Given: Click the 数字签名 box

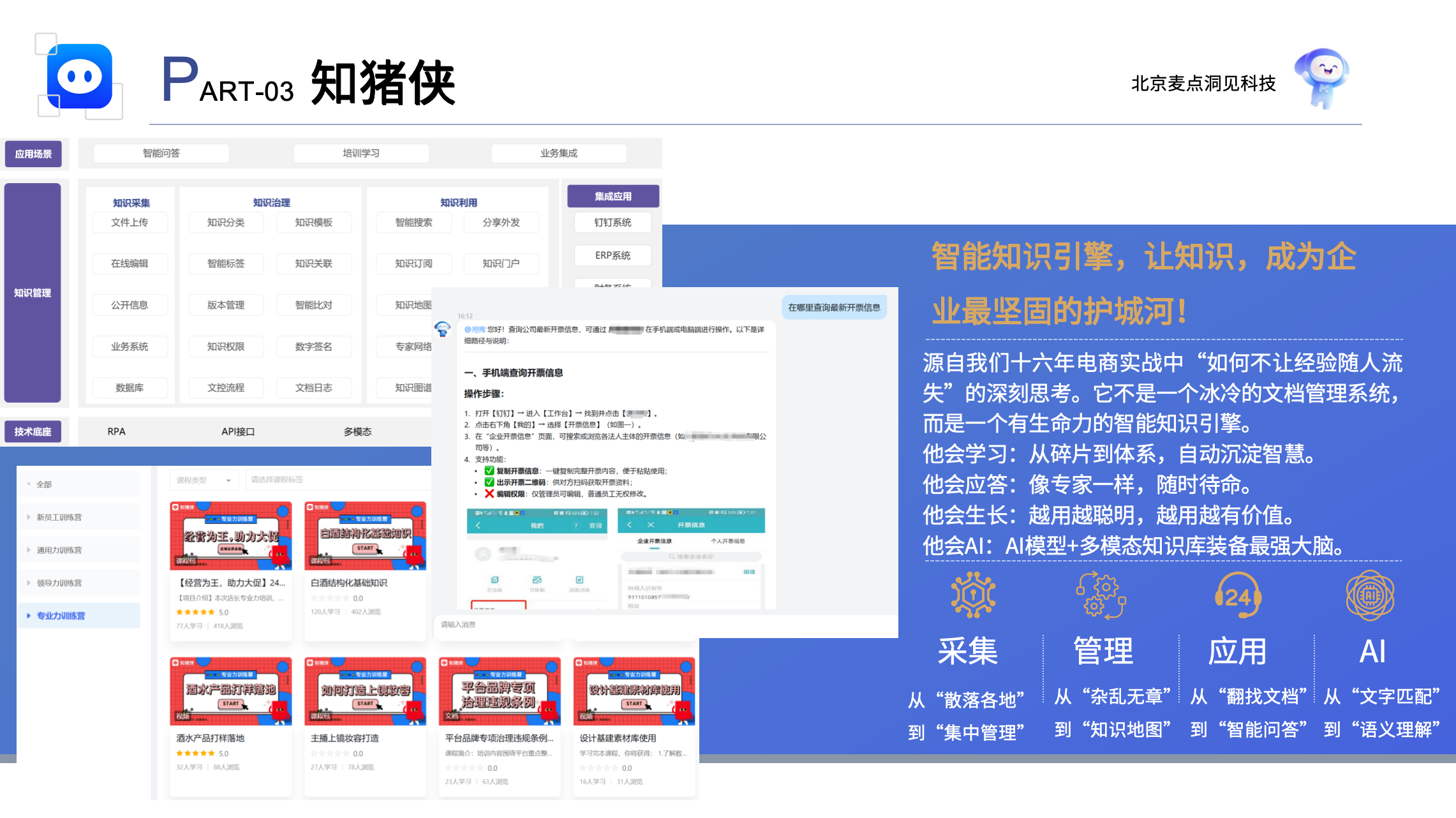Looking at the screenshot, I should point(314,346).
